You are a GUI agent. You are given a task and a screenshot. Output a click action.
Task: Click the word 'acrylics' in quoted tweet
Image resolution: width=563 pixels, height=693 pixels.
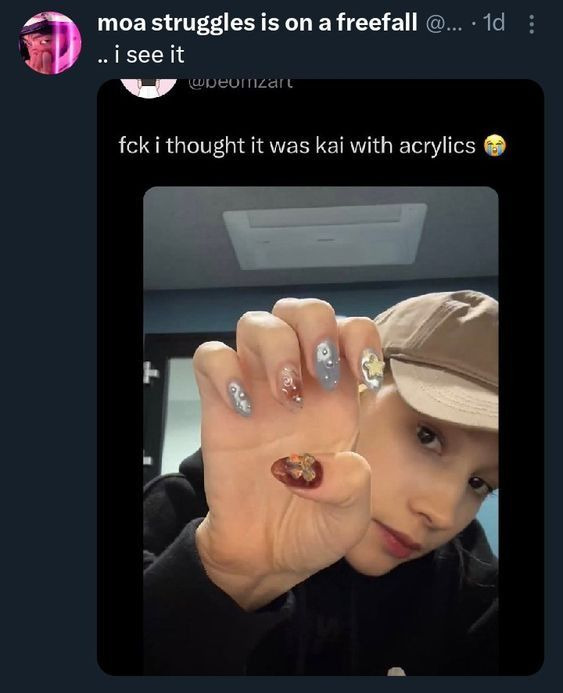pos(437,146)
